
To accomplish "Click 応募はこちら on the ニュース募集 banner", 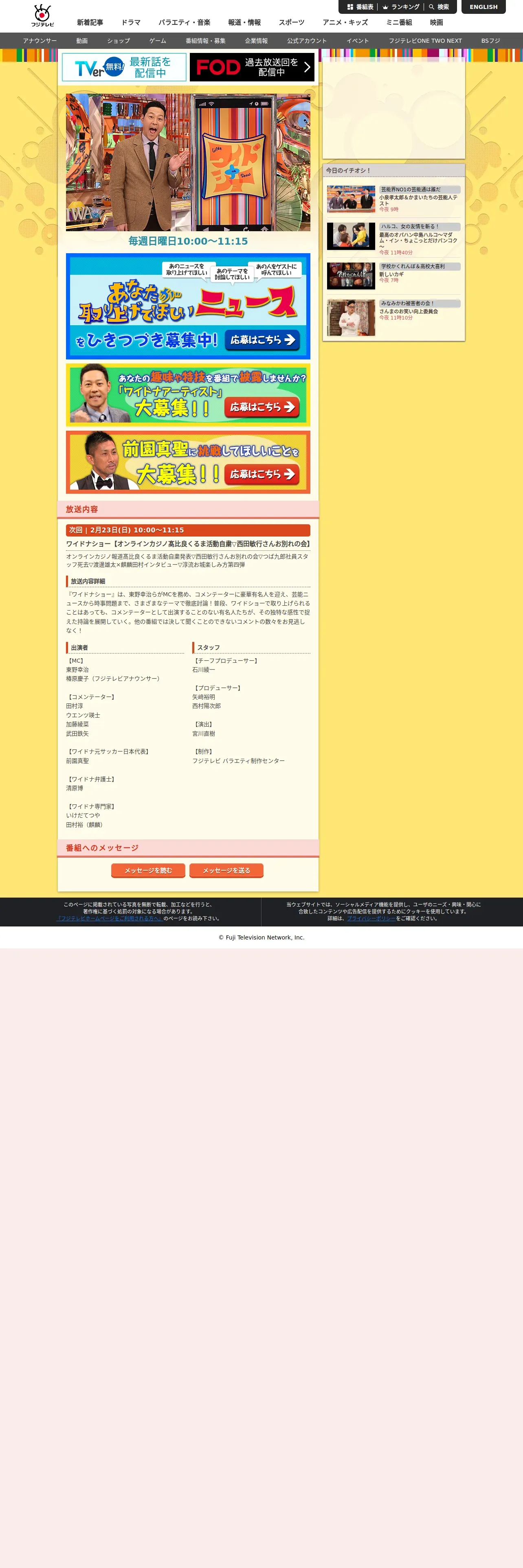I will [x=262, y=339].
